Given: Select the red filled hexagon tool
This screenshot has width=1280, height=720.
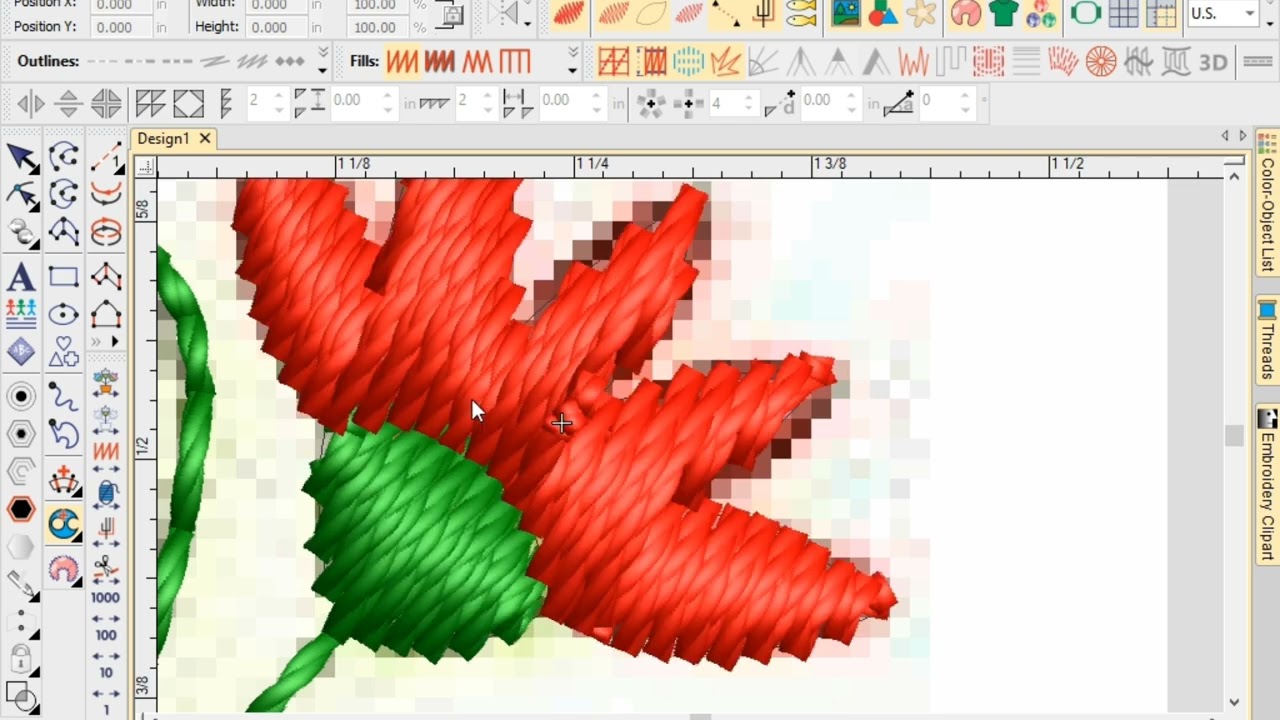Looking at the screenshot, I should (x=21, y=510).
